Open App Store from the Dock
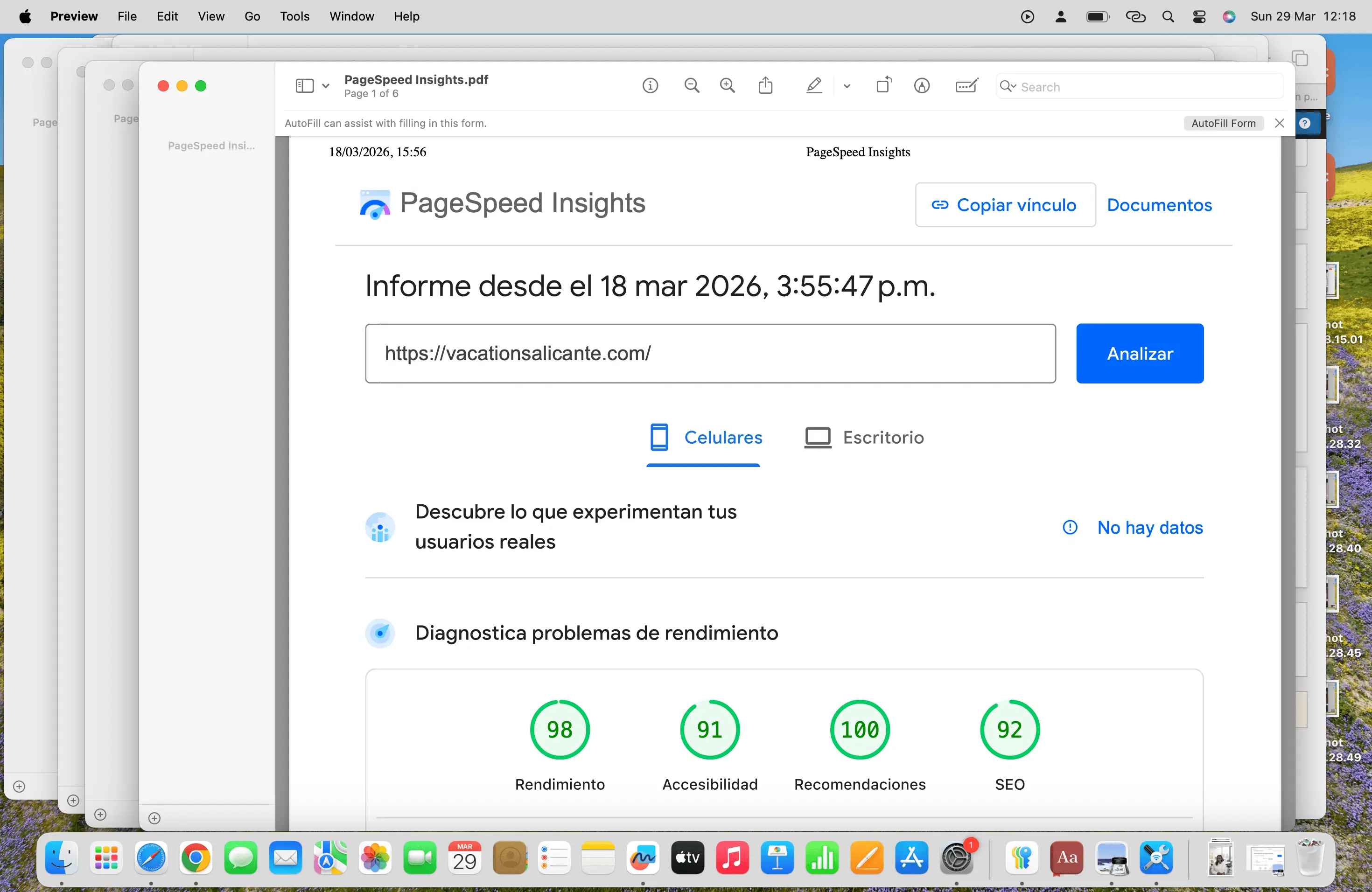 [x=912, y=858]
